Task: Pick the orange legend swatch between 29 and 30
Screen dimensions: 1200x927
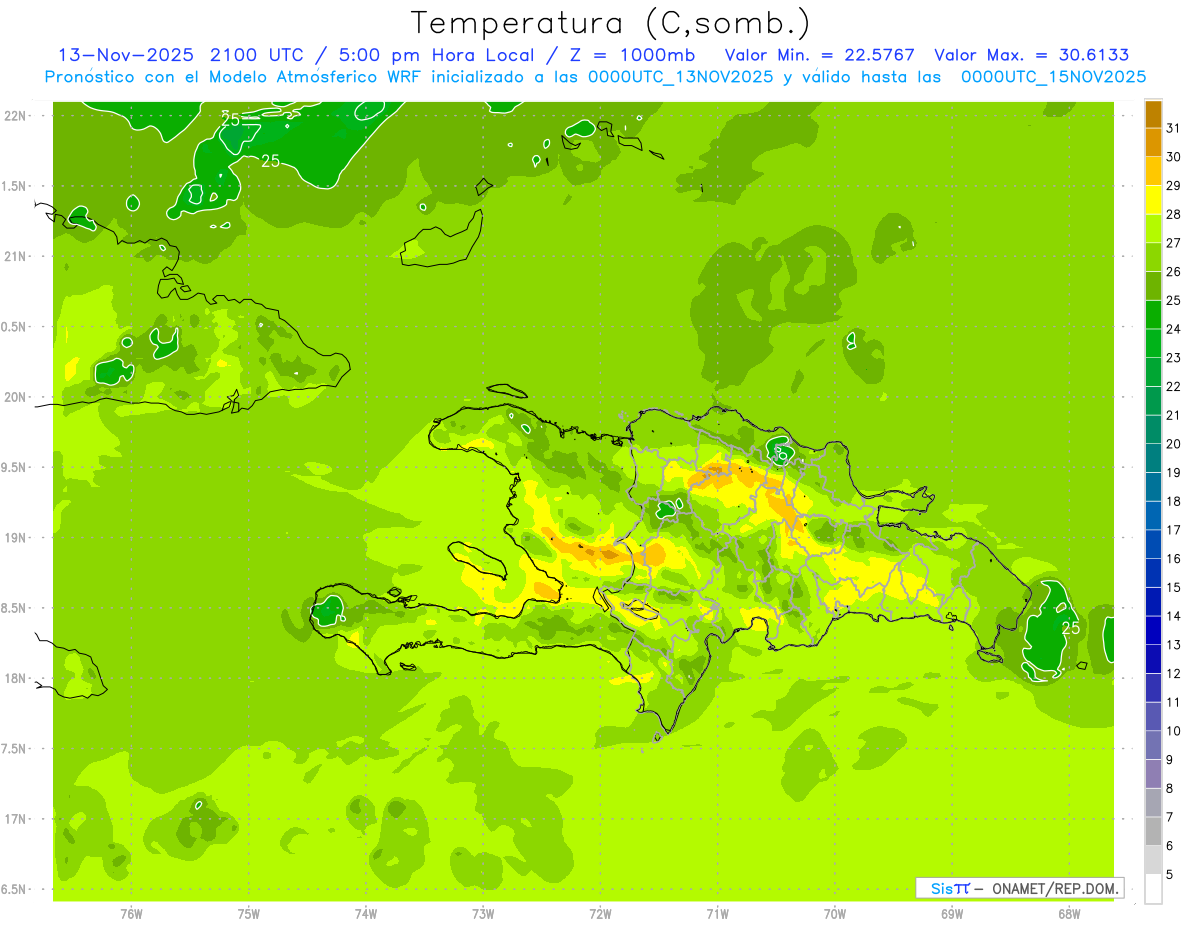Action: pos(1154,171)
